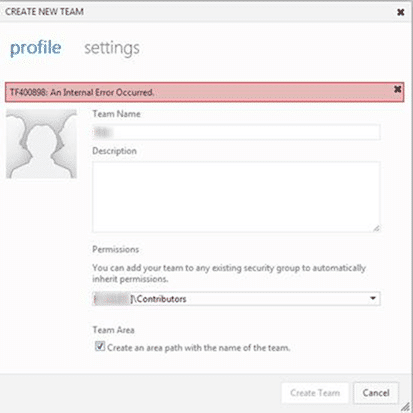Click the Team Name field label

[x=116, y=114]
